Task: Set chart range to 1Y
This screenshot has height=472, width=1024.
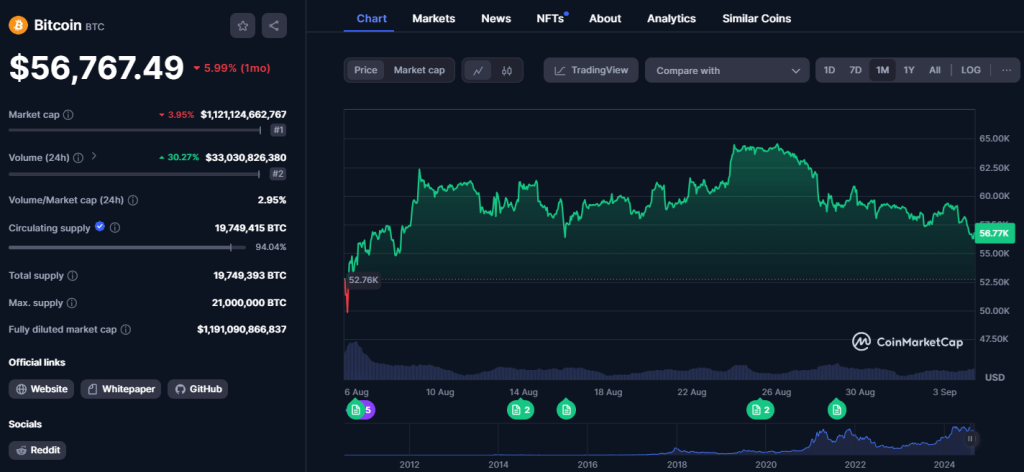Action: (x=909, y=71)
